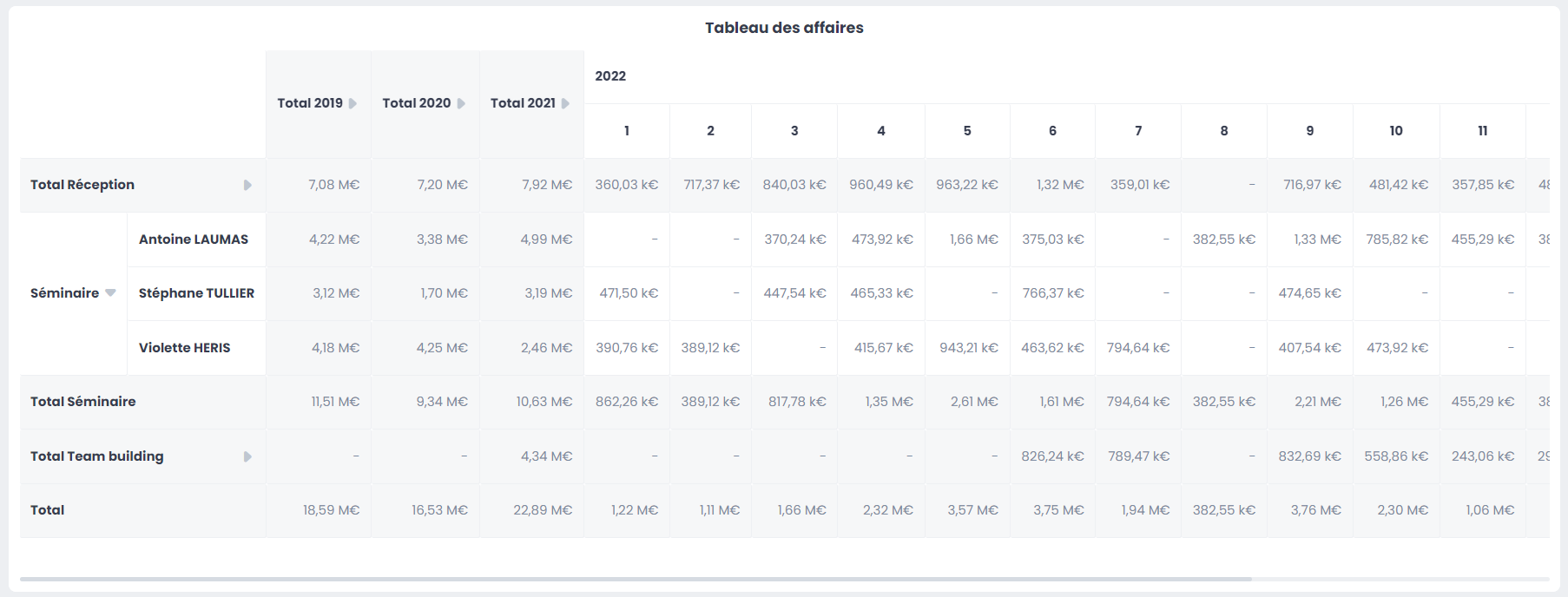
Task: Select the 2022 year header
Action: click(610, 76)
